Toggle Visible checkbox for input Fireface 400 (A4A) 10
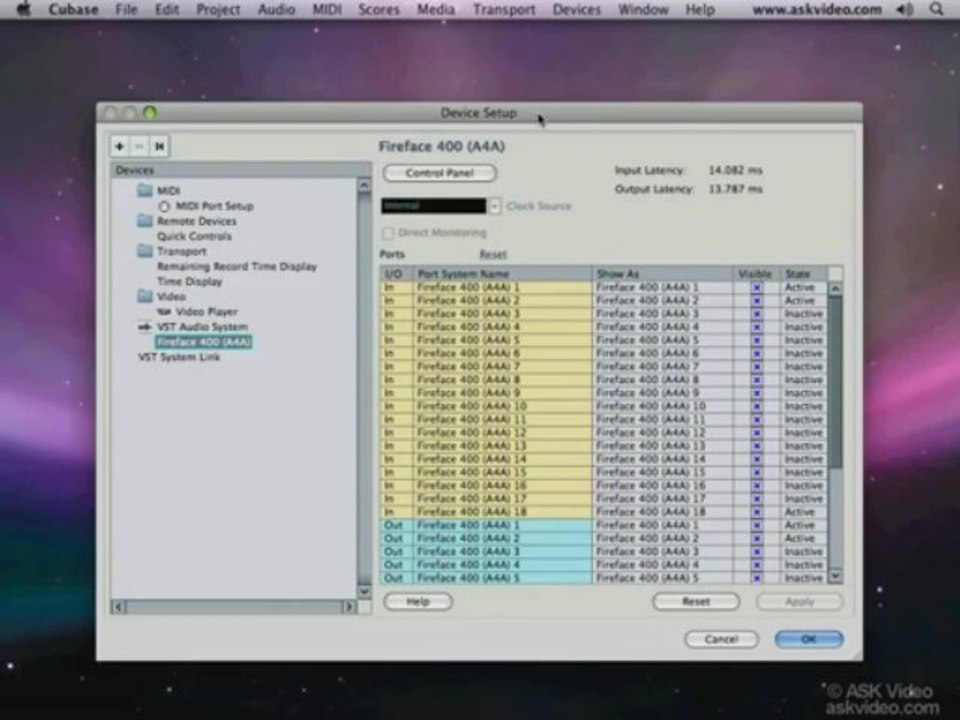 point(757,407)
